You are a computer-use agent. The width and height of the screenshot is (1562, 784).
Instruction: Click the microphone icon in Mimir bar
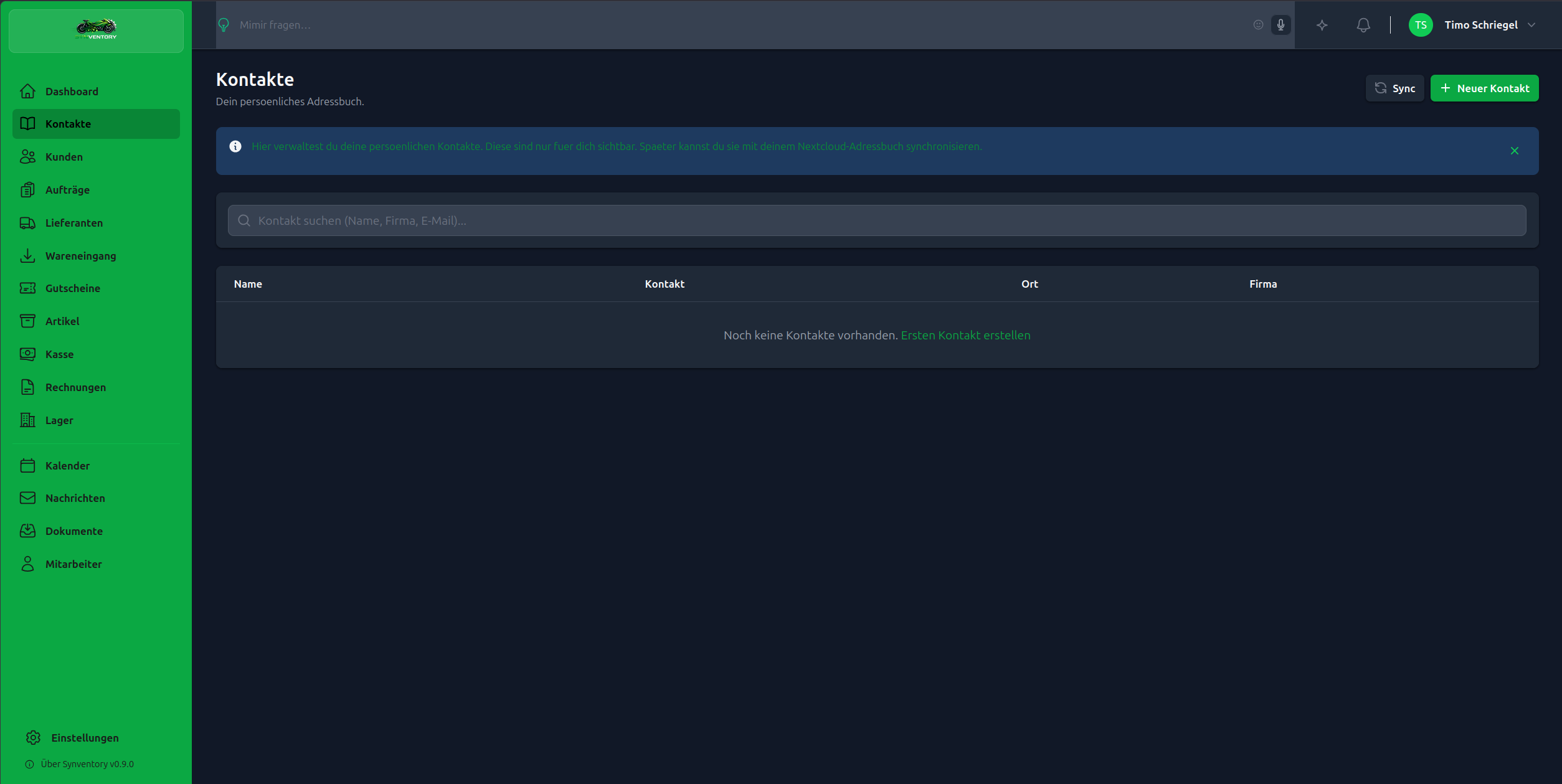(1280, 25)
